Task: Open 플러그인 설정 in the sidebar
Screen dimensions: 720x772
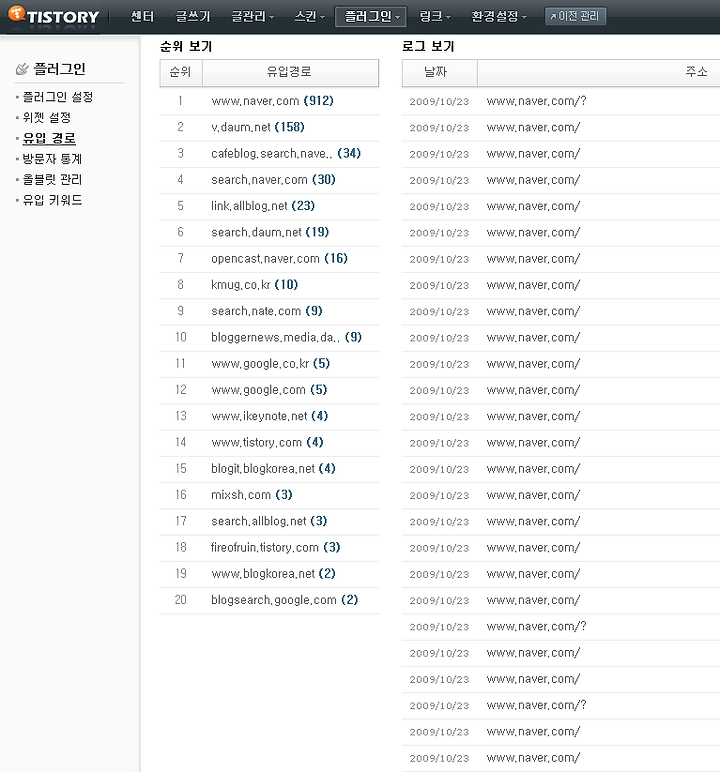Action: coord(58,96)
